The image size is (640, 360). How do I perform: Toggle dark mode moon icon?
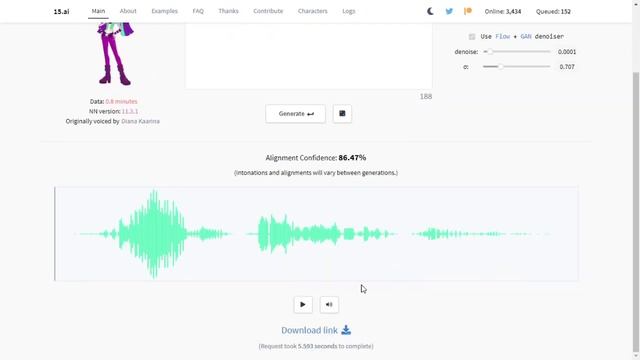[x=430, y=11]
